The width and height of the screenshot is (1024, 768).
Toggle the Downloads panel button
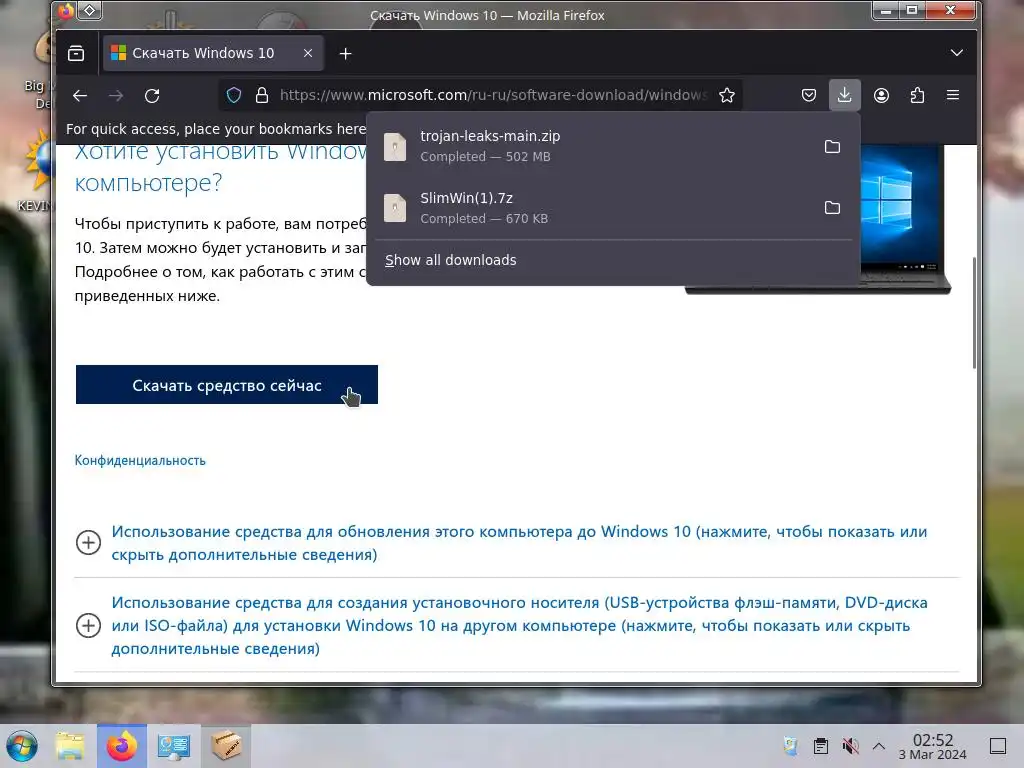(x=844, y=95)
